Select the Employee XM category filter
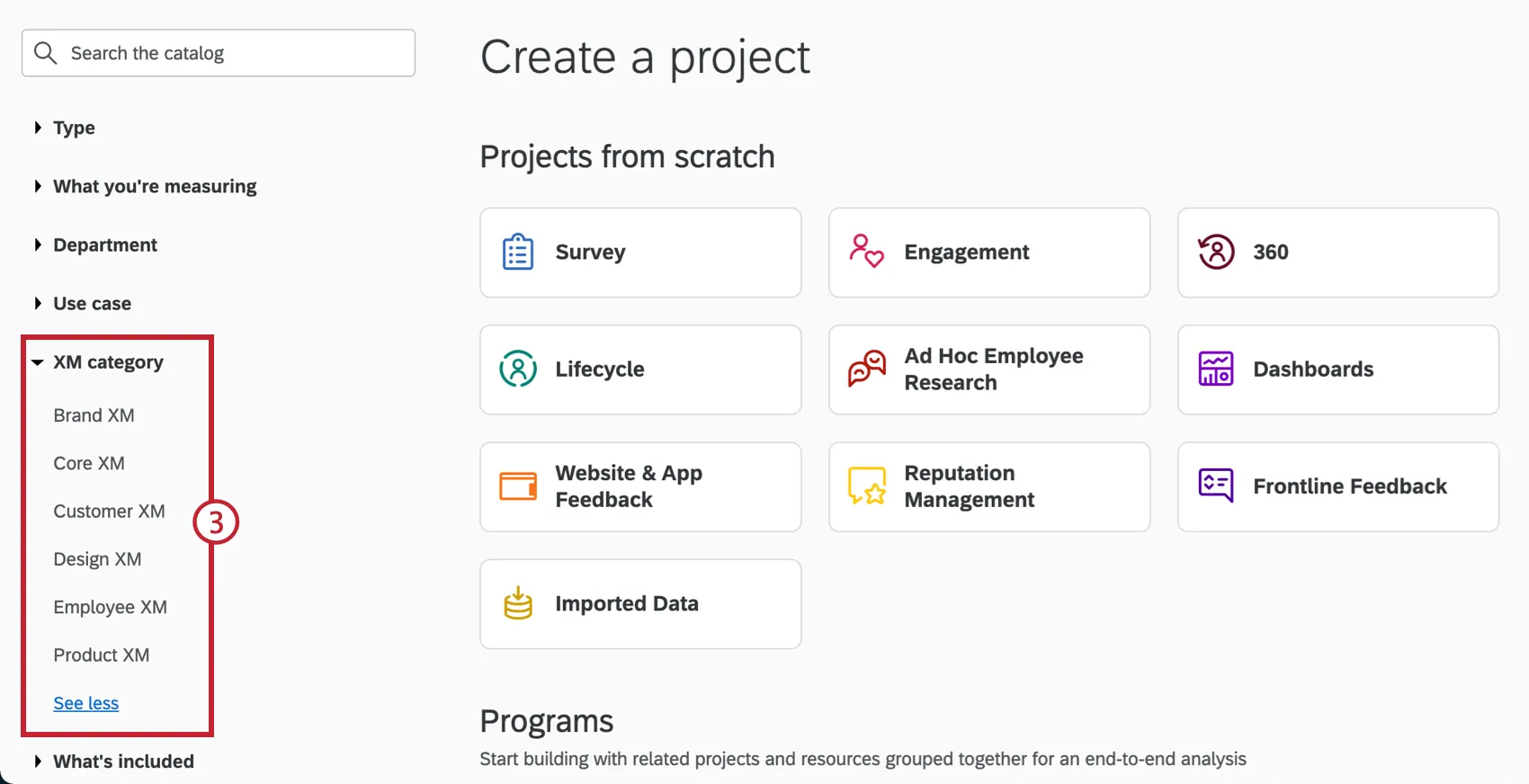The image size is (1529, 784). (110, 607)
